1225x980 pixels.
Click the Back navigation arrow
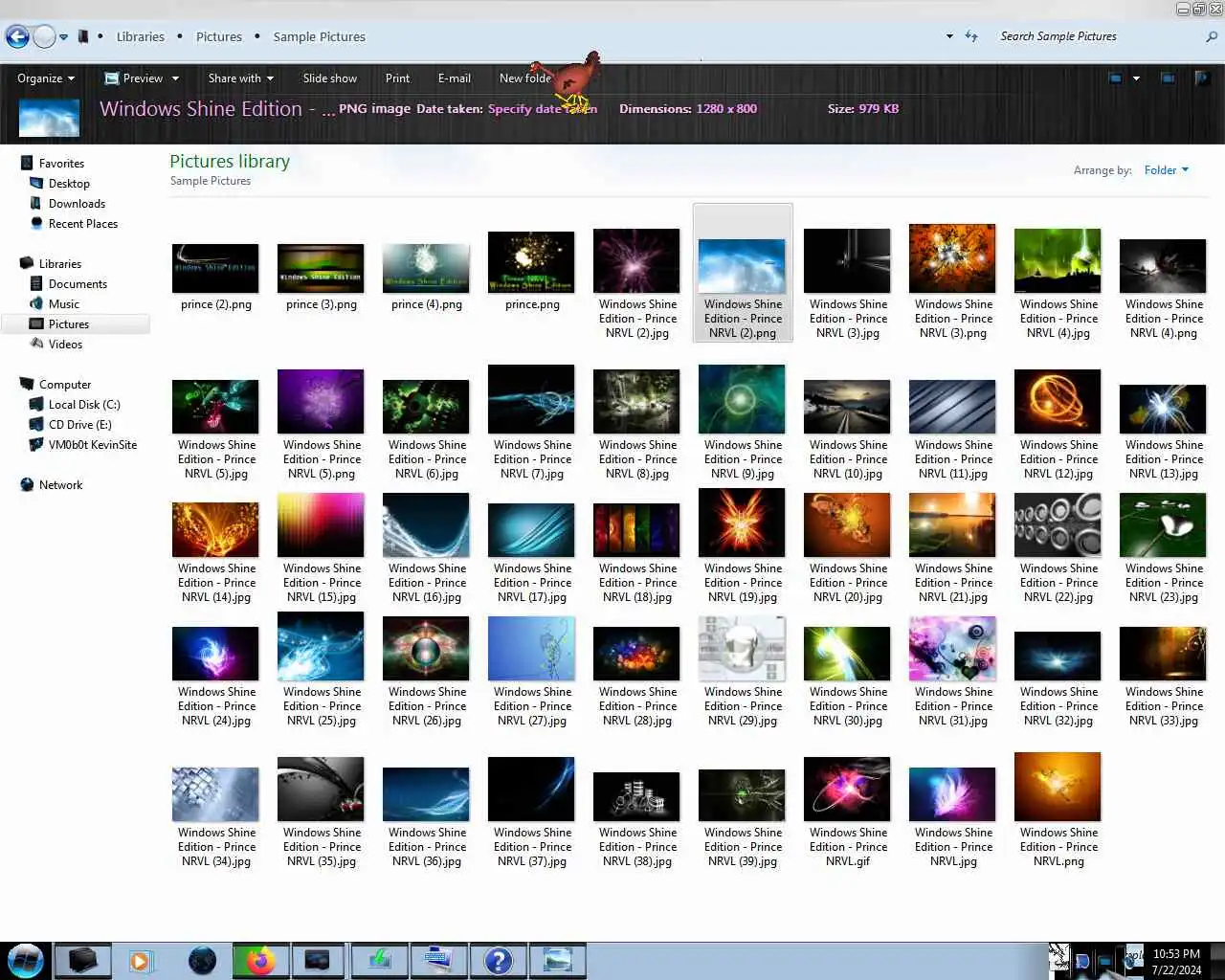17,36
